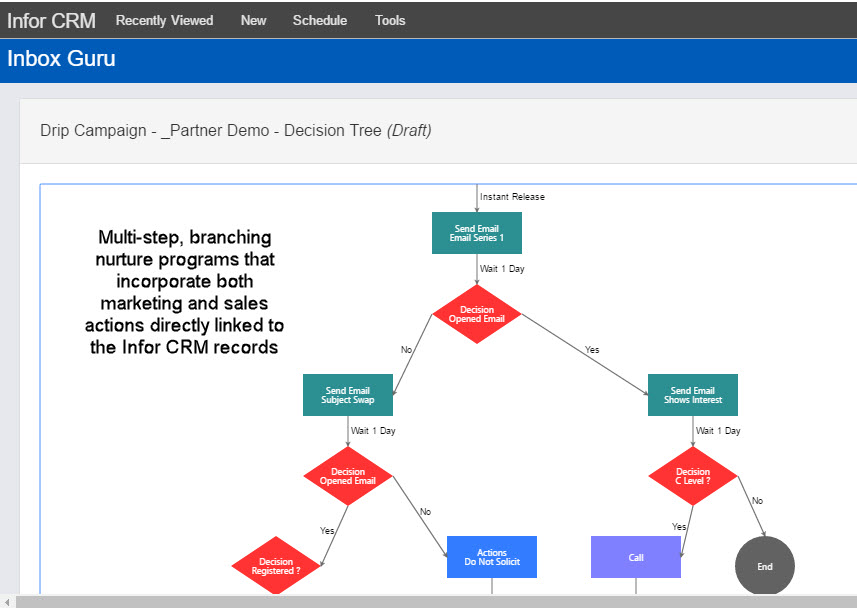Click Wait 1 Day label below Subject Swap
This screenshot has height=608, width=857.
373,430
